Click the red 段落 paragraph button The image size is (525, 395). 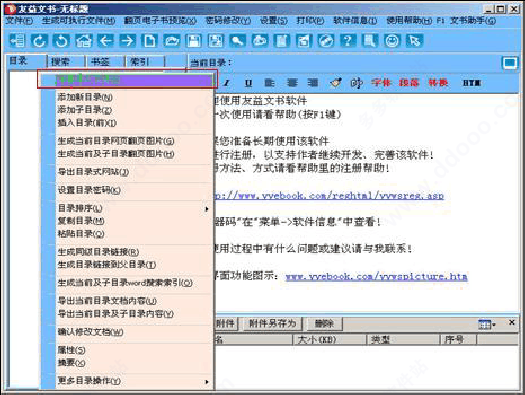[x=409, y=82]
